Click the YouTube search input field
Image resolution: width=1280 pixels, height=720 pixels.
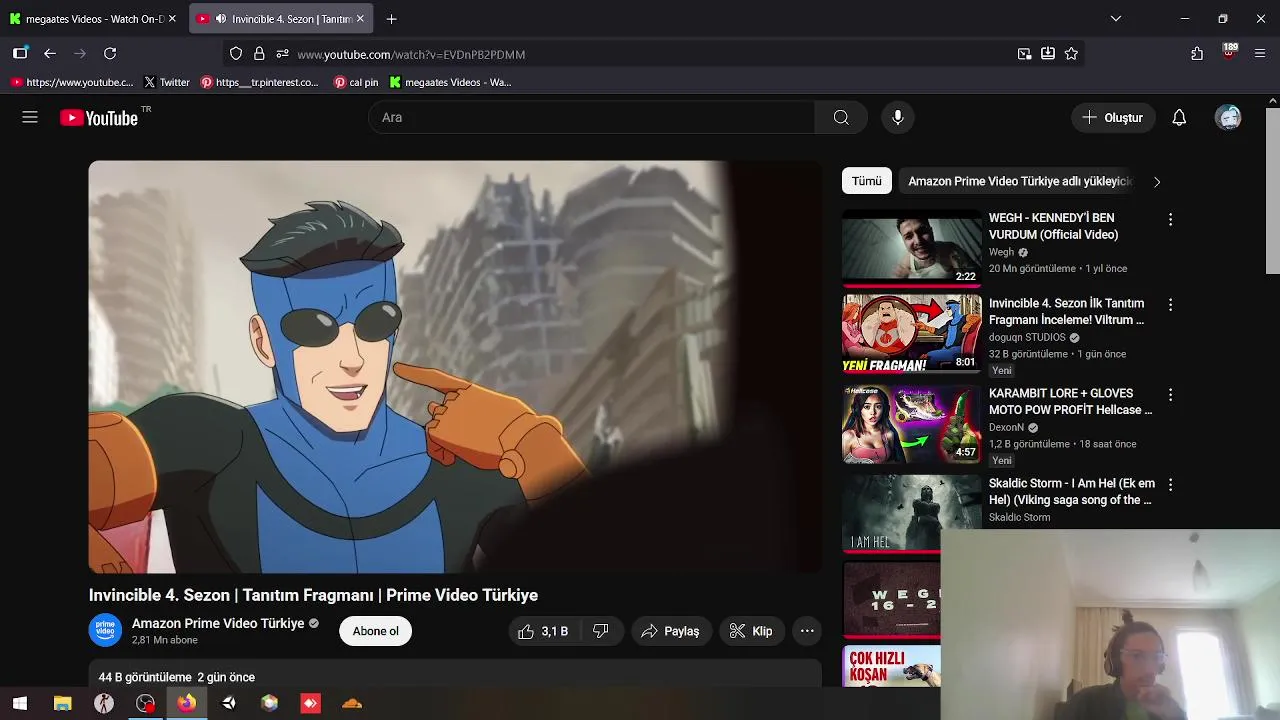point(592,118)
